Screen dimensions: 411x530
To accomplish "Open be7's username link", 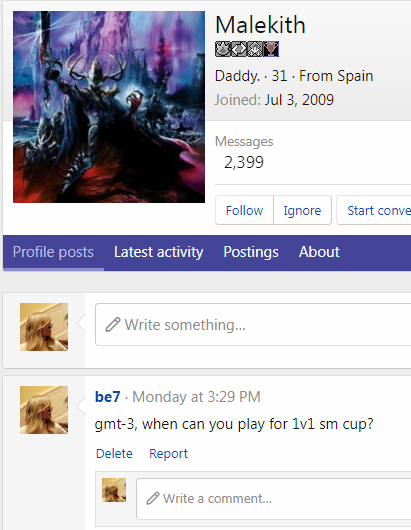I will [x=107, y=397].
